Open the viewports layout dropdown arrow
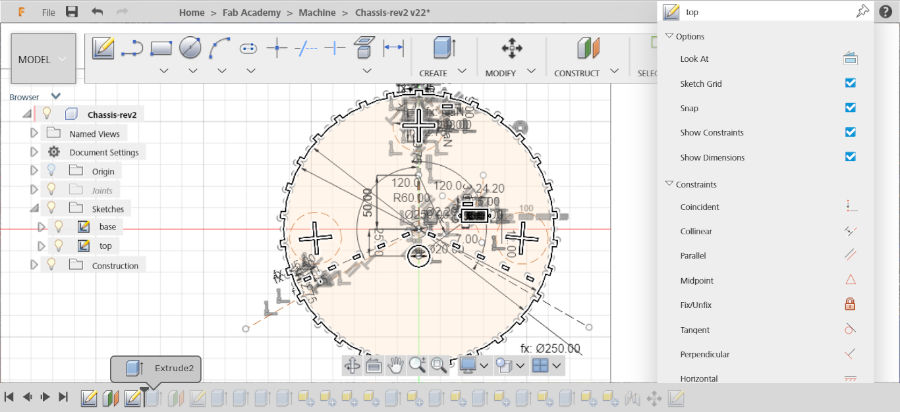 click(x=557, y=366)
